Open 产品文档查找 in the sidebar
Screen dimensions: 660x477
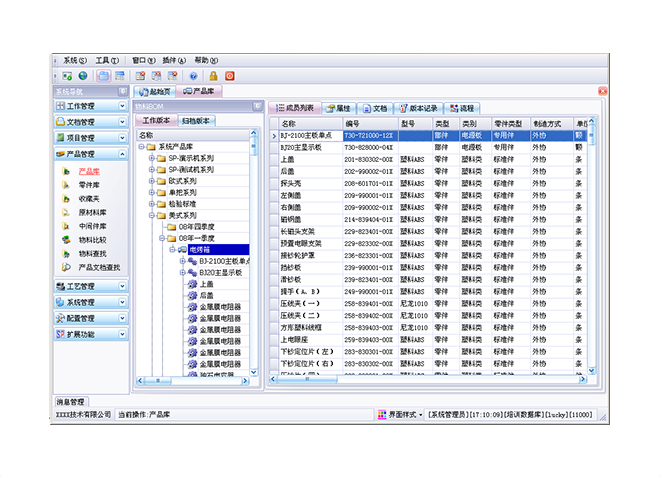tap(99, 267)
